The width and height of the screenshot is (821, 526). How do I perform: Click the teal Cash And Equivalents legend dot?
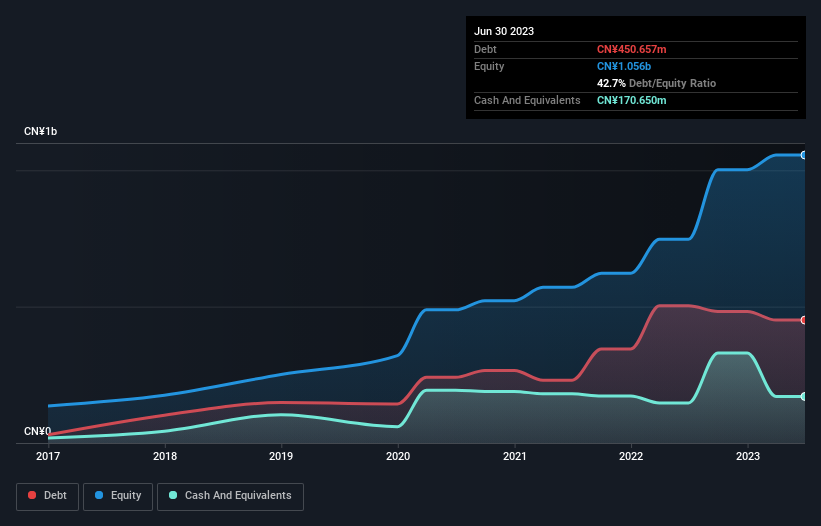pos(173,495)
